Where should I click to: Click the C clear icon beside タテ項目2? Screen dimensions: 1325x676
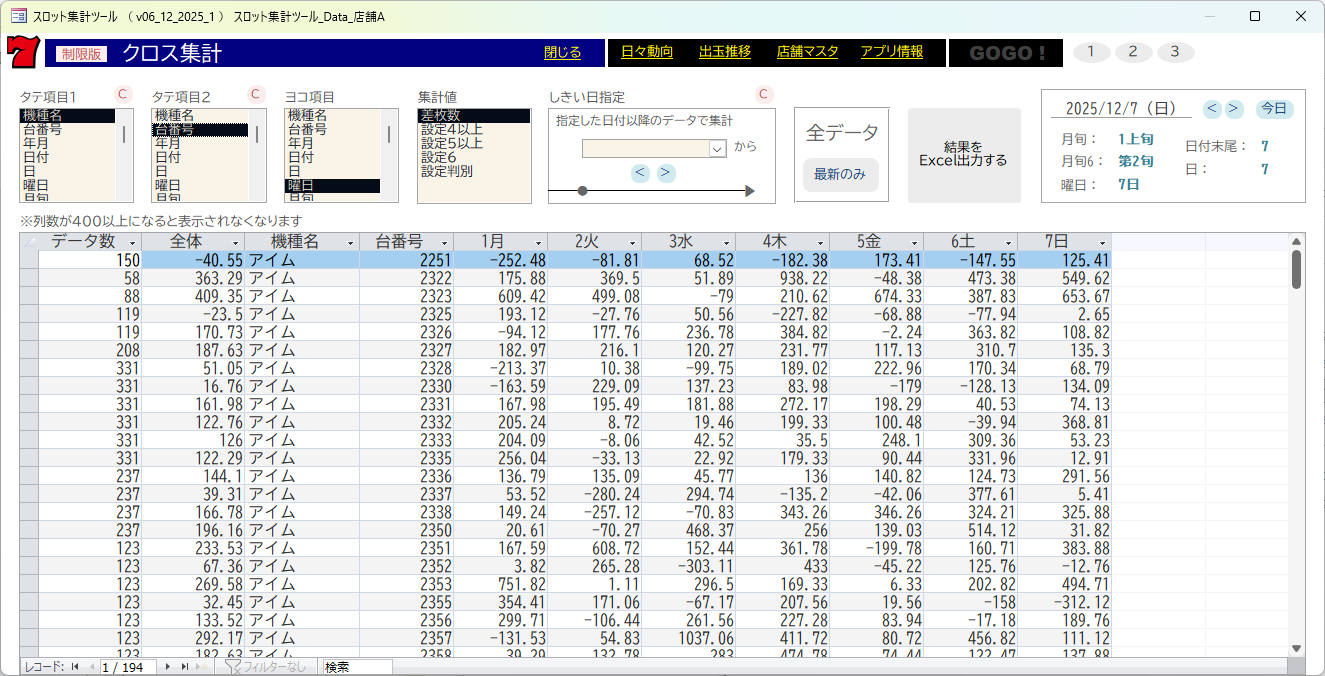coord(255,94)
